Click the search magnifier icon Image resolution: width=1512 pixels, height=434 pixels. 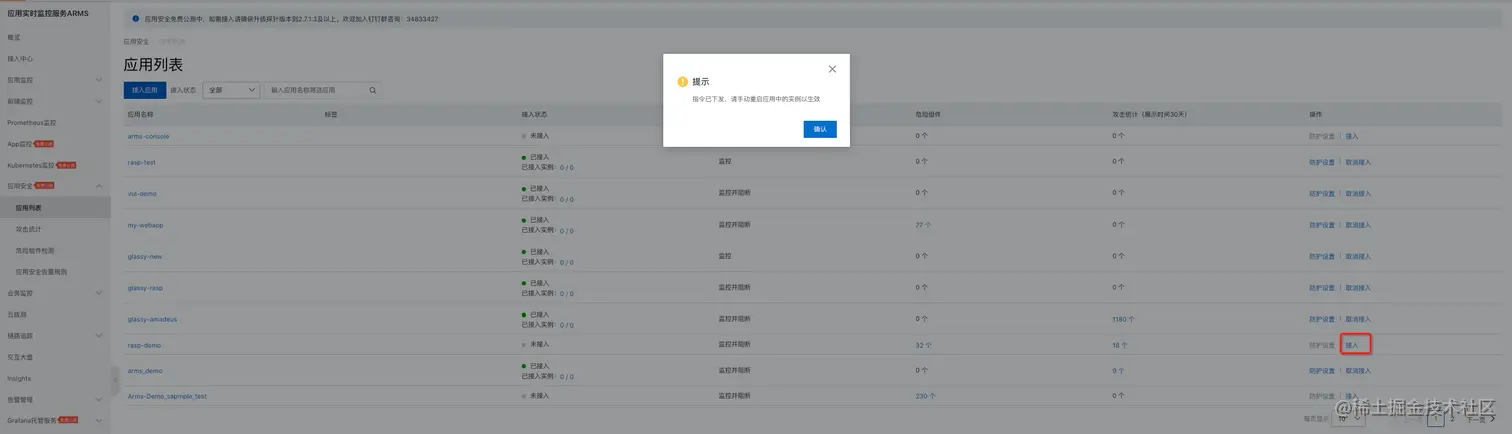coord(373,90)
